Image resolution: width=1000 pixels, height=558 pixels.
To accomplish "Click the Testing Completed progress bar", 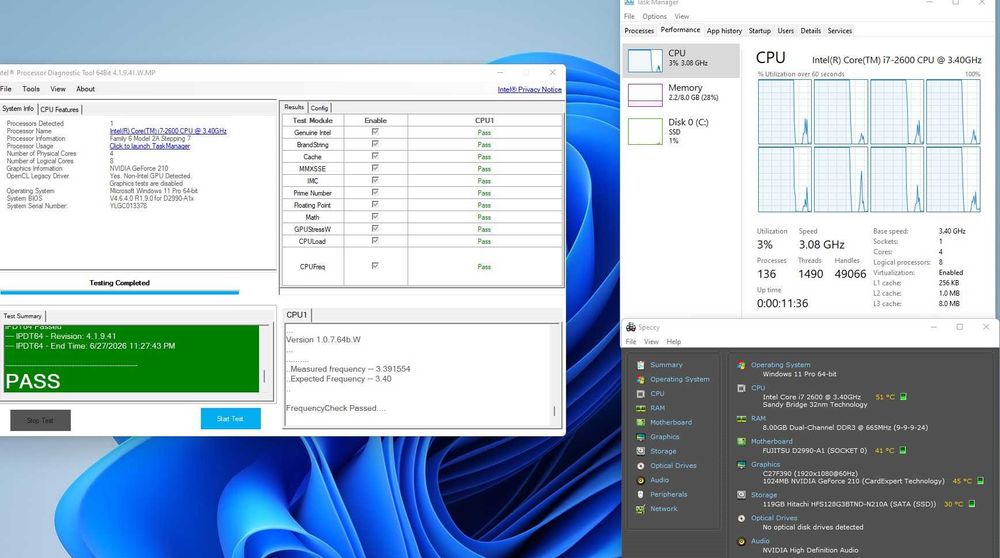I will click(x=119, y=292).
